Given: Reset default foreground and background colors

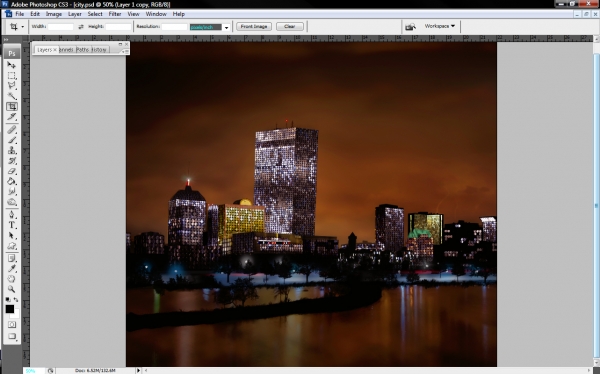Looking at the screenshot, I should 8,299.
